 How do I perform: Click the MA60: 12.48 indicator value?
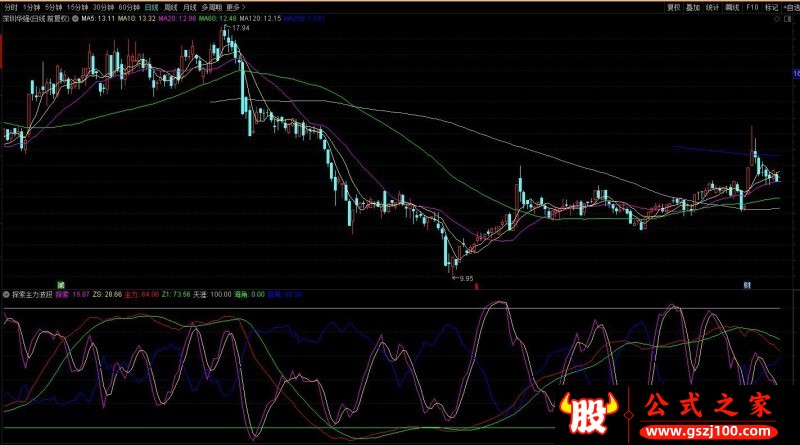click(x=217, y=18)
